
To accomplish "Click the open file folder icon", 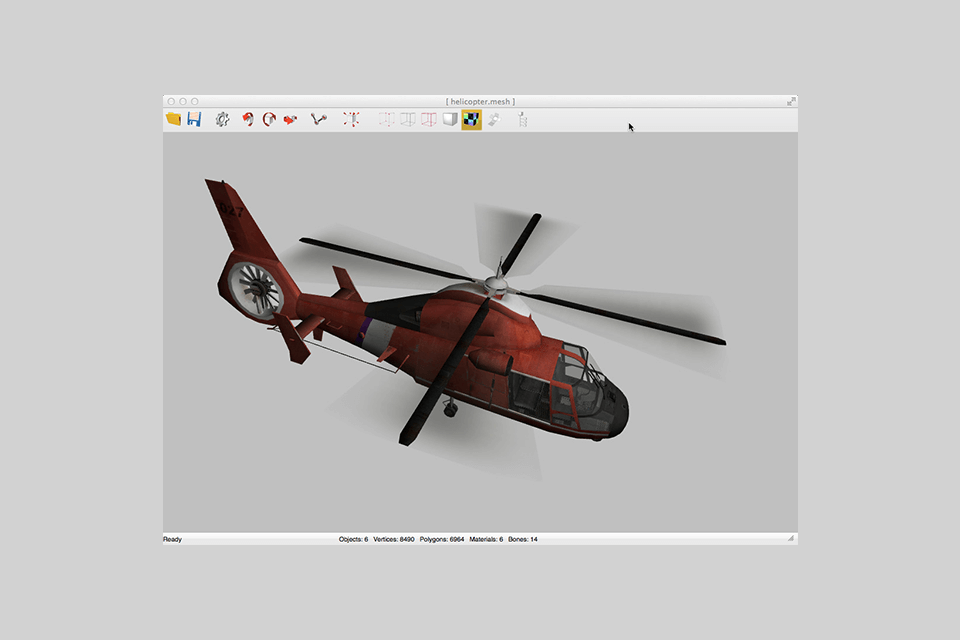I will (x=173, y=119).
